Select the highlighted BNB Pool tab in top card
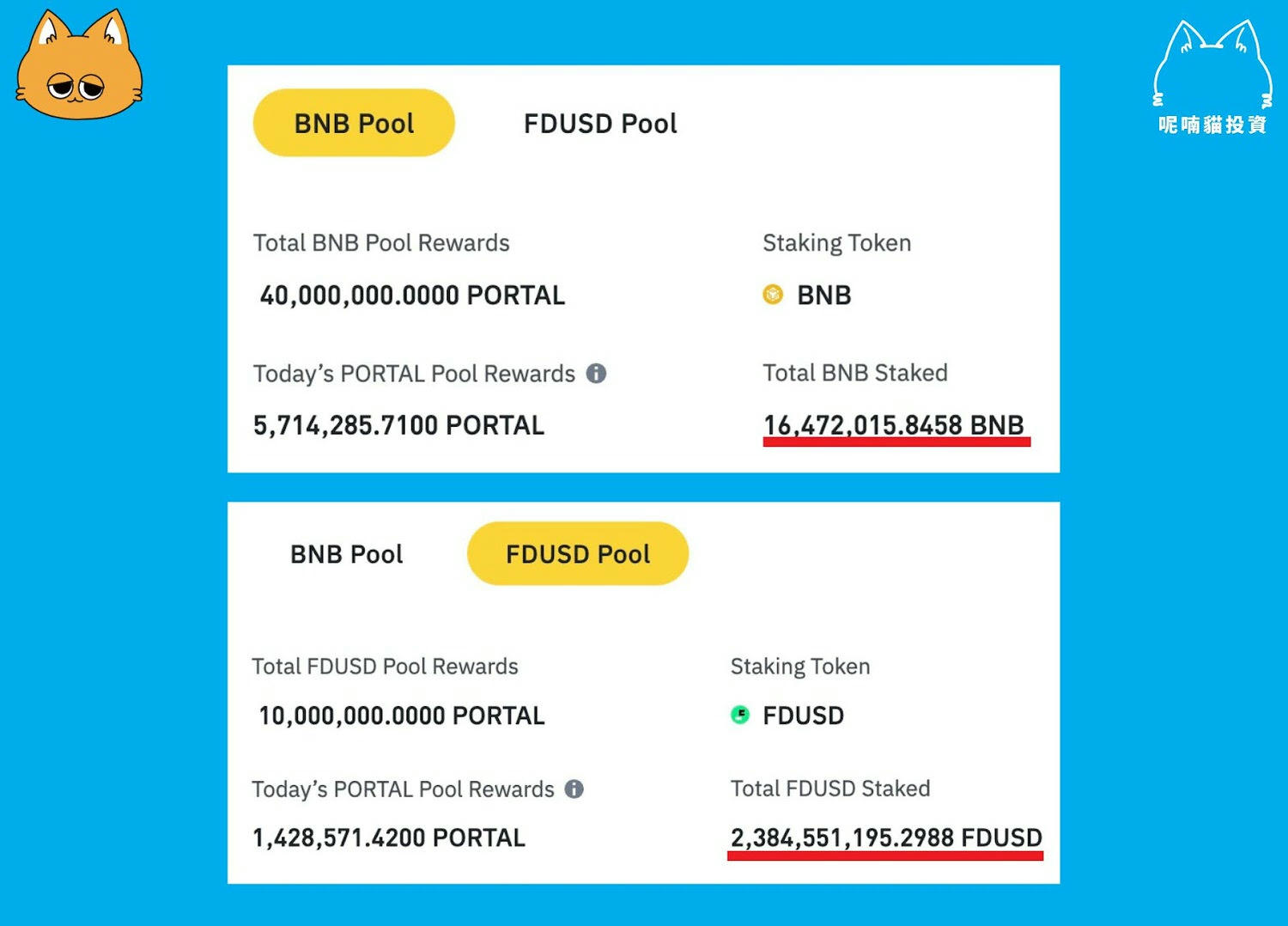Viewport: 1288px width, 926px height. (x=354, y=123)
